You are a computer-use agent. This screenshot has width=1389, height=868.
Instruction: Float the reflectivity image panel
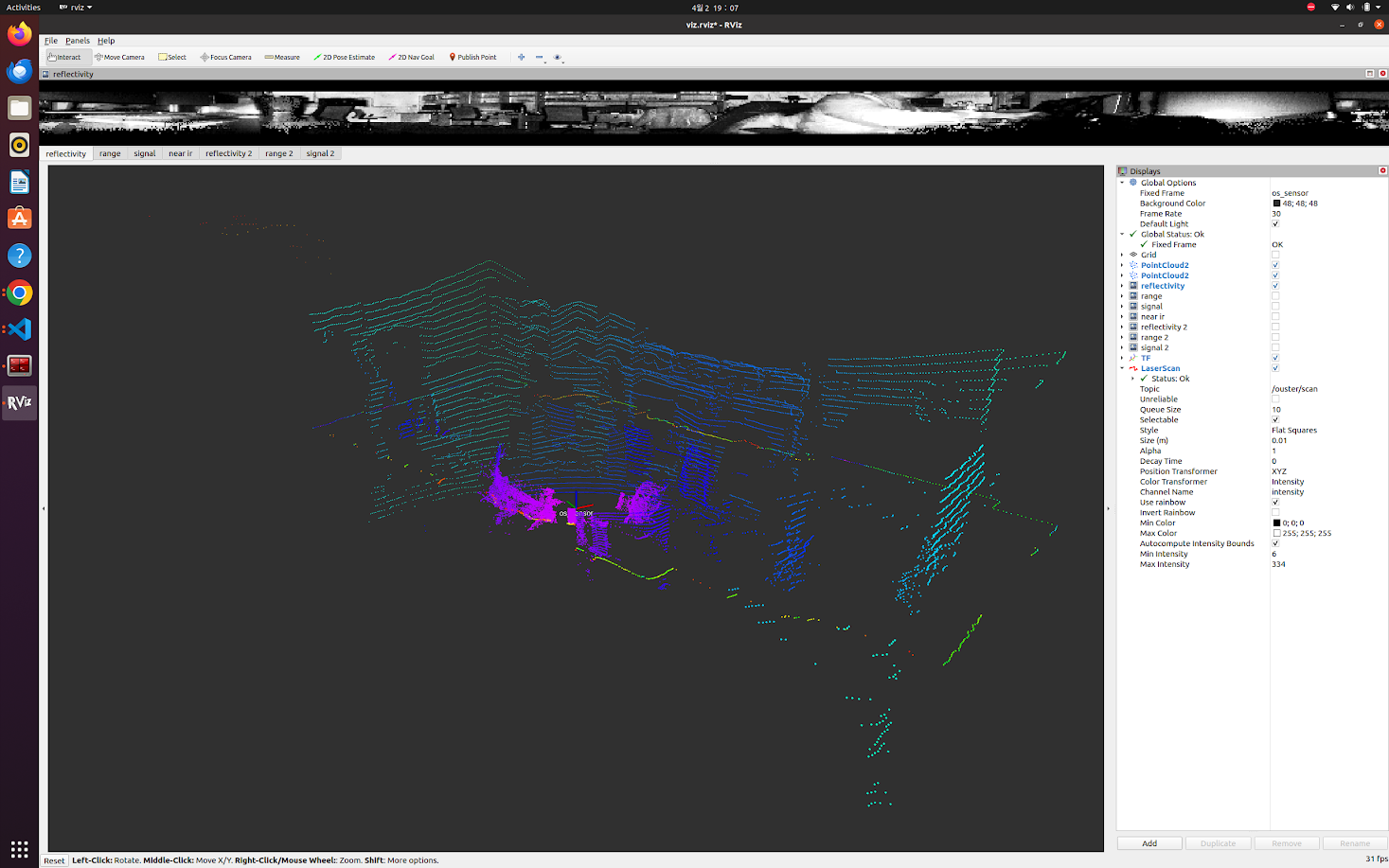[1369, 74]
